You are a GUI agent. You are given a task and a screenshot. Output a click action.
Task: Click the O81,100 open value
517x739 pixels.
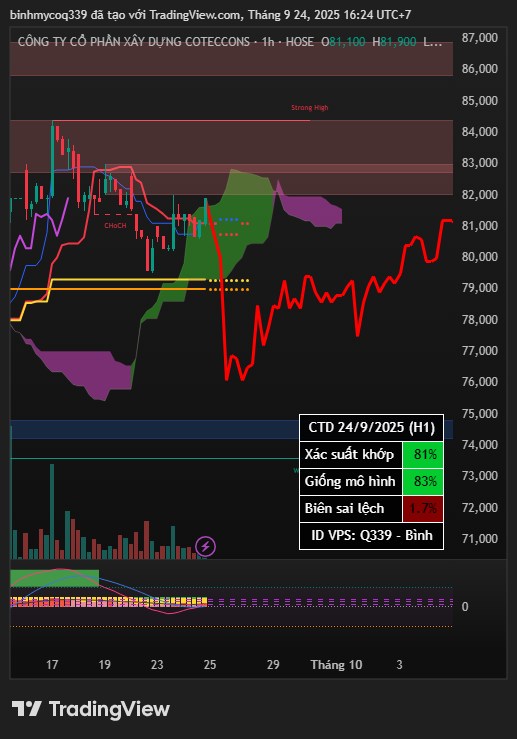coord(343,42)
